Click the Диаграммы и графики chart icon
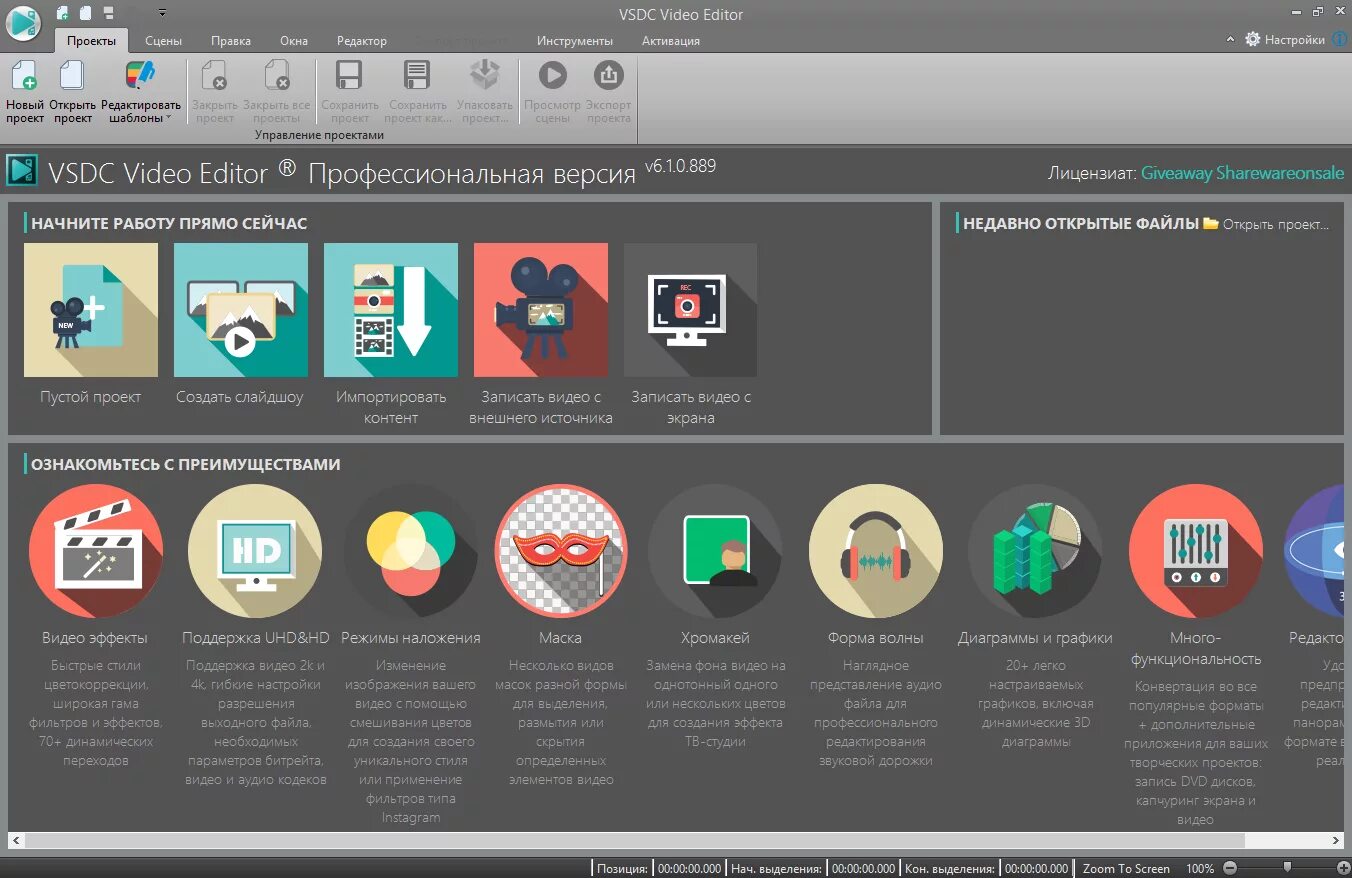Image resolution: width=1352 pixels, height=878 pixels. (1035, 552)
